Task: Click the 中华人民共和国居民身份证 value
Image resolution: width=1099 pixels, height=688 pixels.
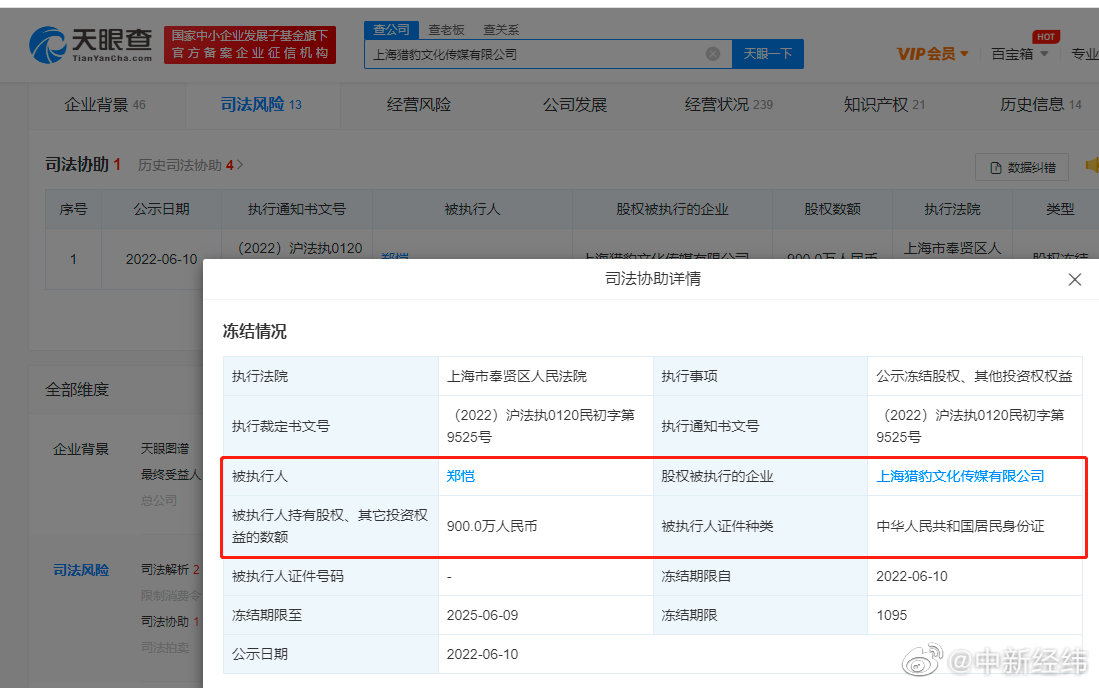Action: (x=960, y=526)
